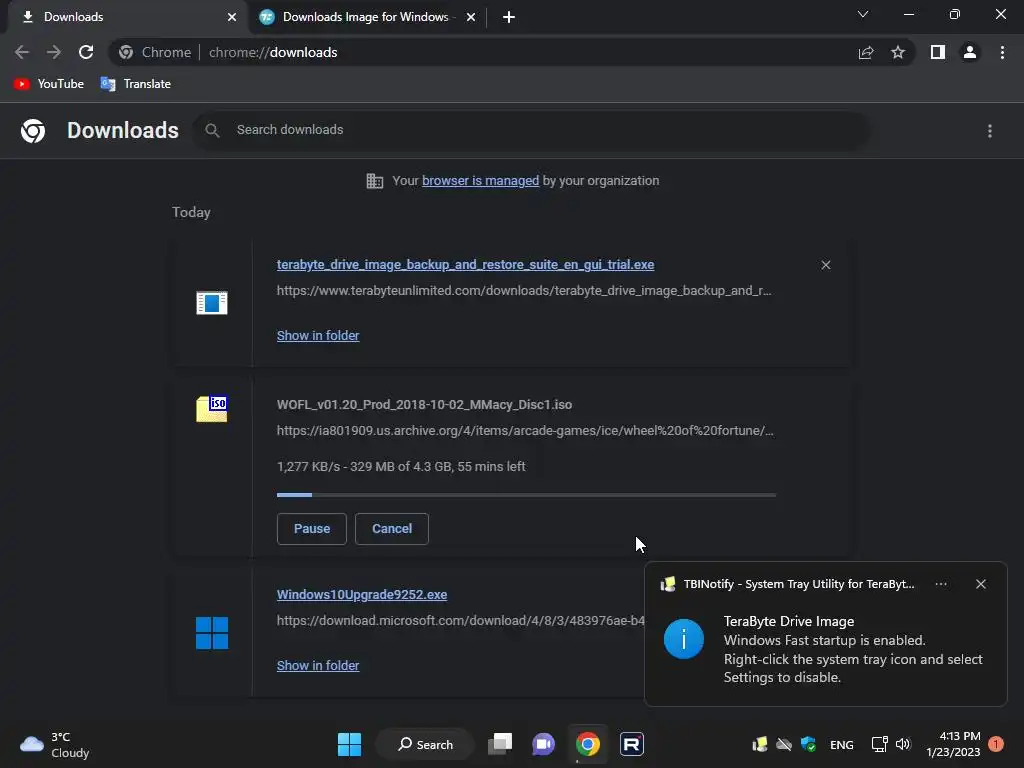Open the browser is managed link

(x=480, y=181)
